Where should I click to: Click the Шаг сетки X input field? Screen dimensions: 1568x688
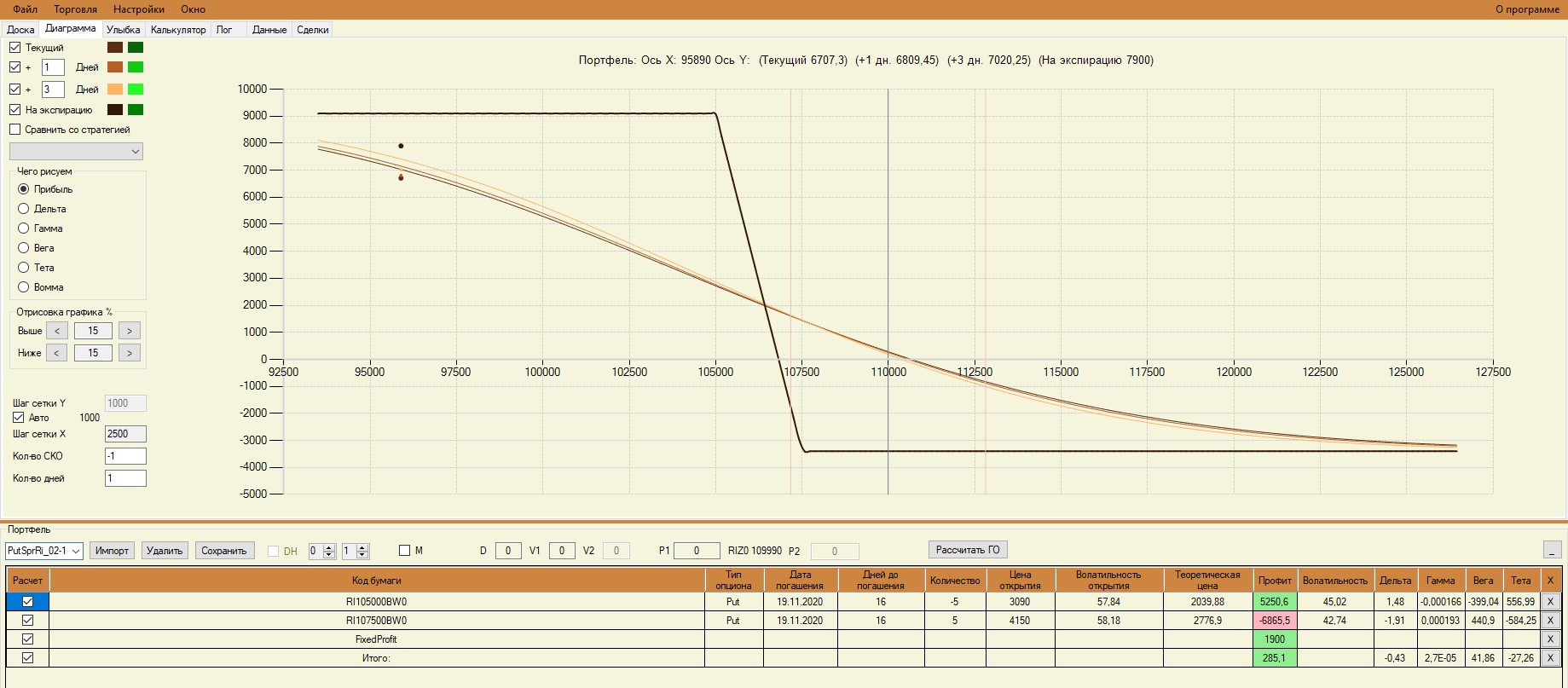pyautogui.click(x=125, y=434)
